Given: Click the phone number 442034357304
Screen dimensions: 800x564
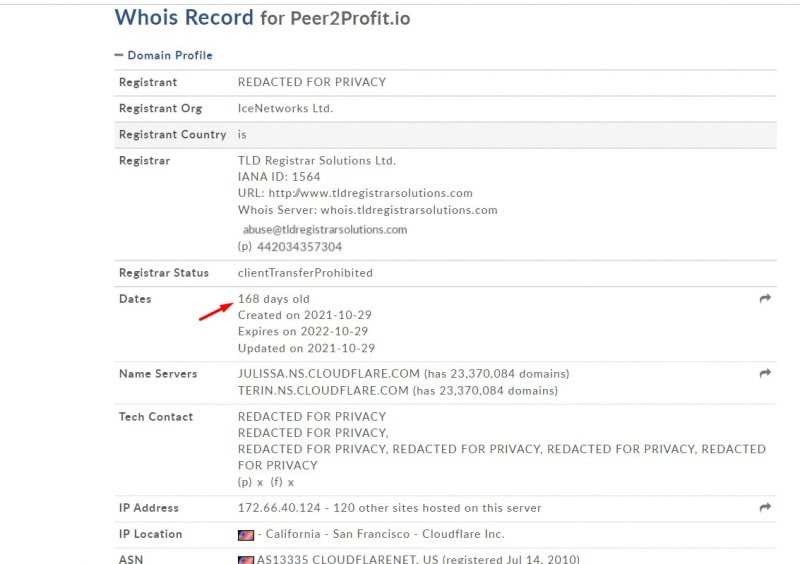Looking at the screenshot, I should click(x=299, y=247).
